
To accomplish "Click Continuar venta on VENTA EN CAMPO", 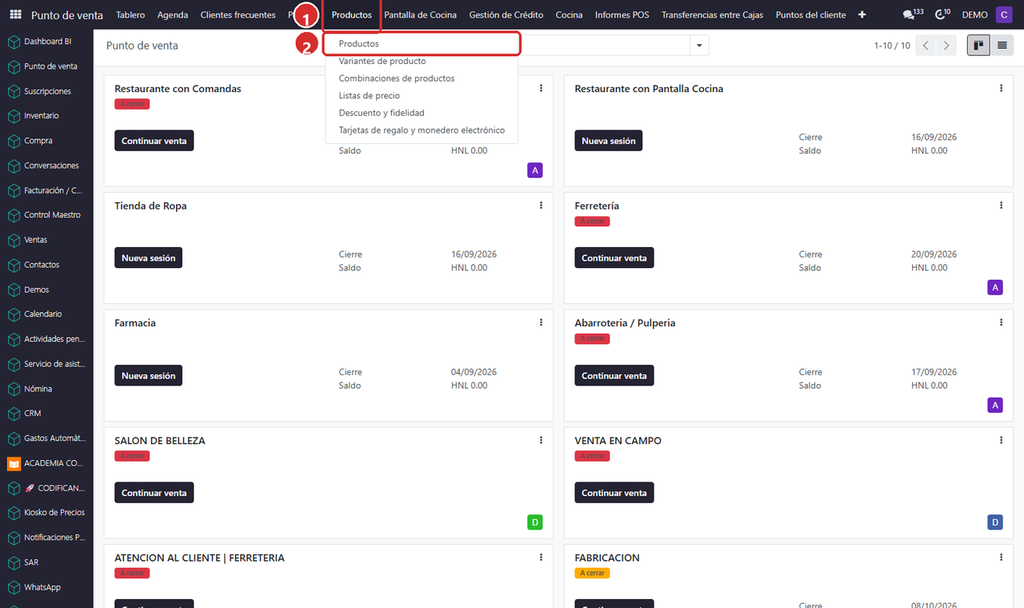I will [614, 492].
